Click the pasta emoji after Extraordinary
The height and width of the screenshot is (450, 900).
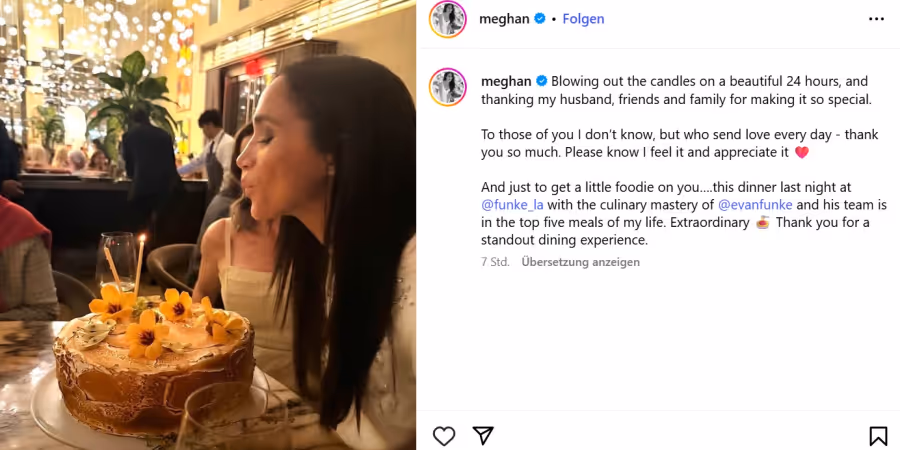[763, 223]
